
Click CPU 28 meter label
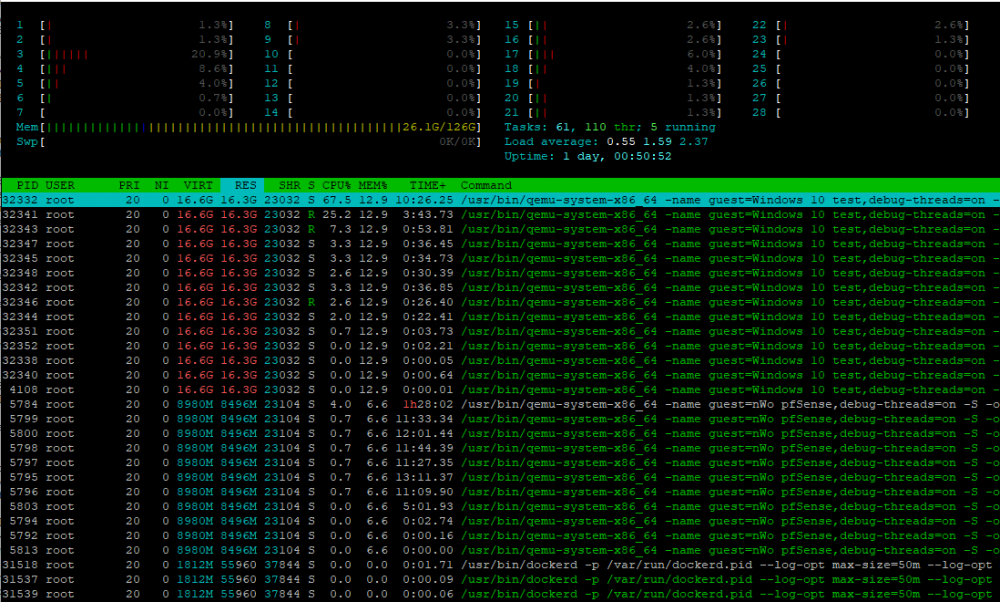759,113
